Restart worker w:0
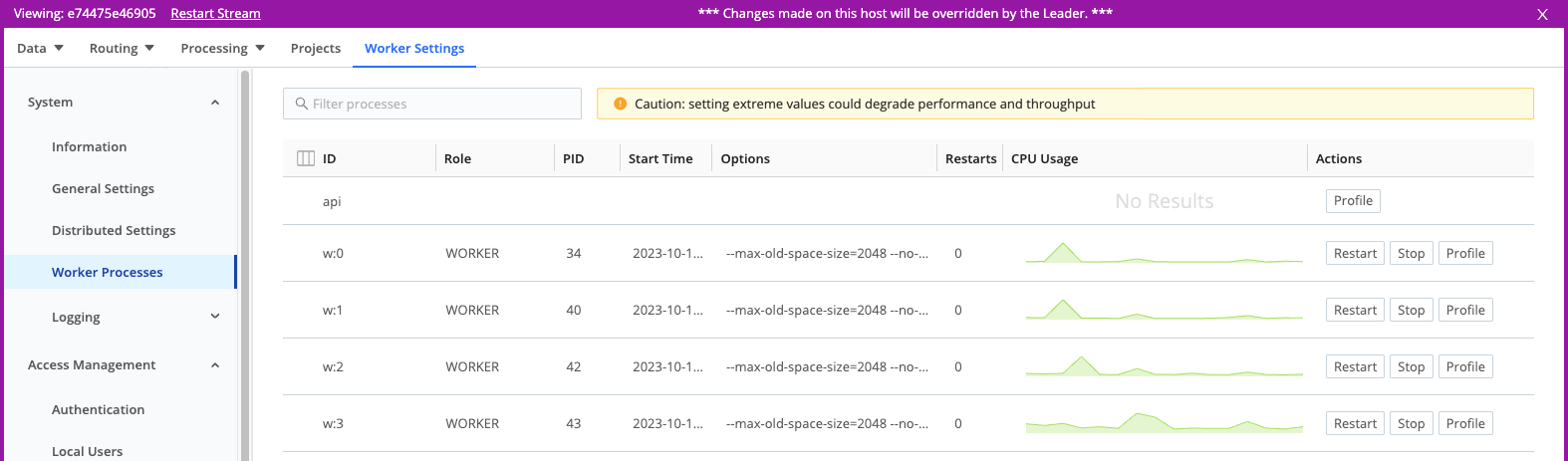 1355,253
